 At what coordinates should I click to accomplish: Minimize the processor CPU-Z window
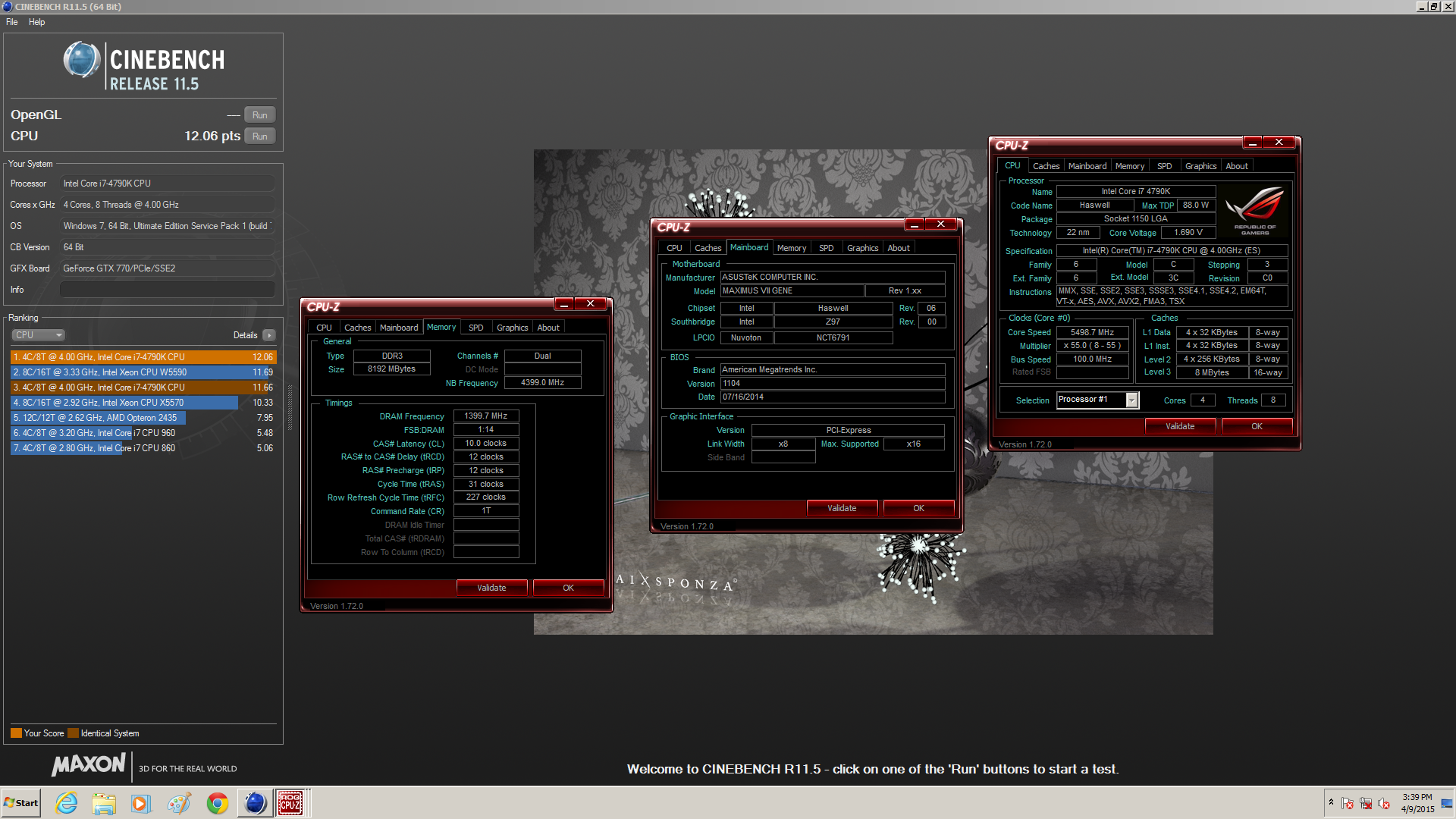[x=1253, y=143]
